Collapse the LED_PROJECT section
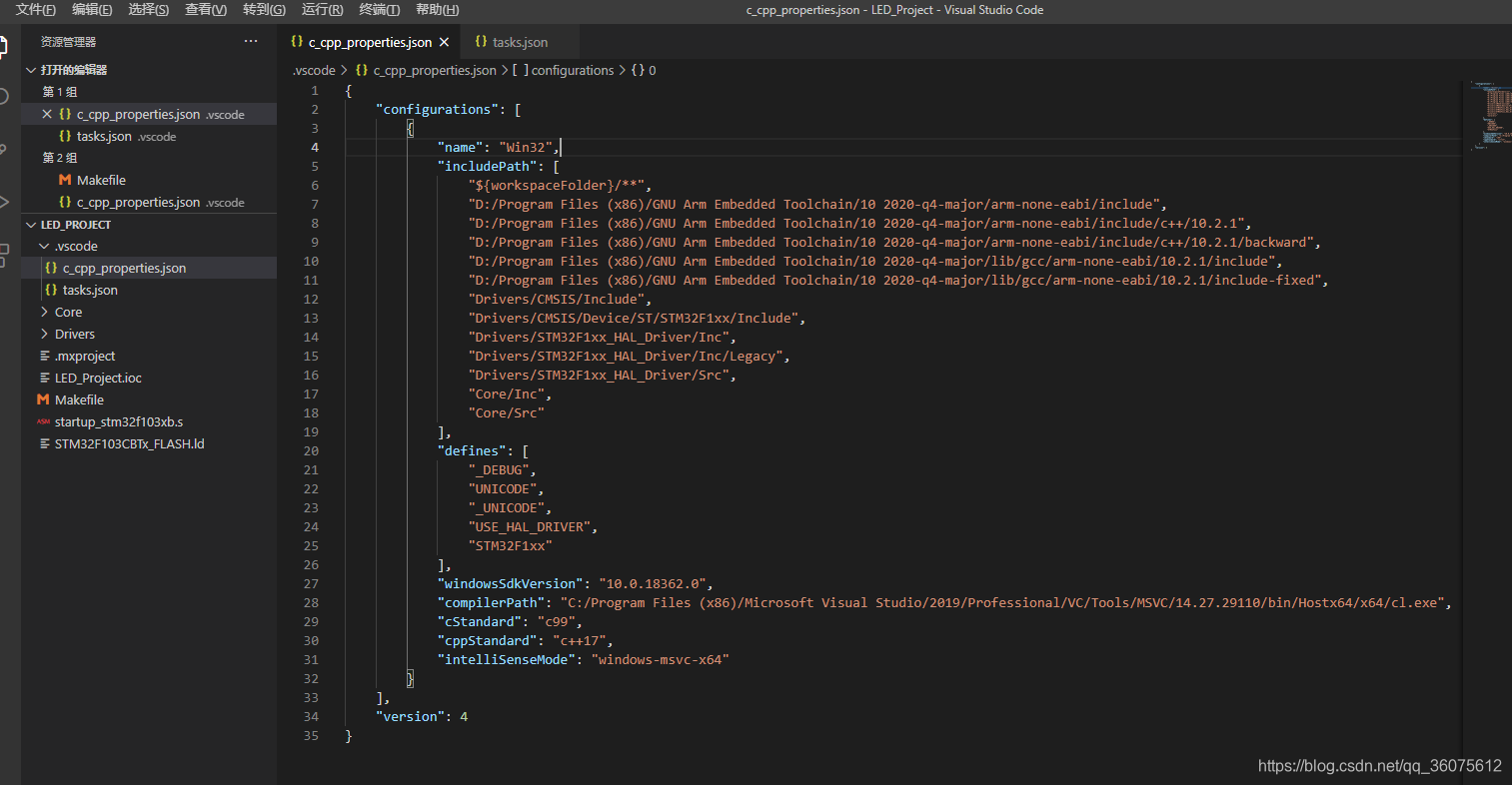This screenshot has height=785, width=1512. pyautogui.click(x=31, y=225)
